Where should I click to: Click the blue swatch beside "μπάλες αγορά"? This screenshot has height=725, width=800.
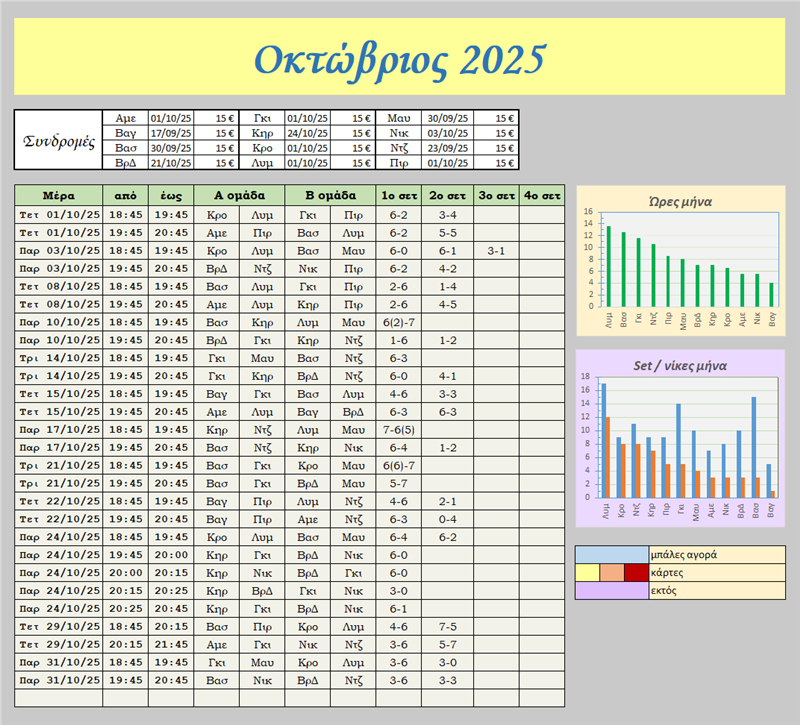tap(611, 554)
